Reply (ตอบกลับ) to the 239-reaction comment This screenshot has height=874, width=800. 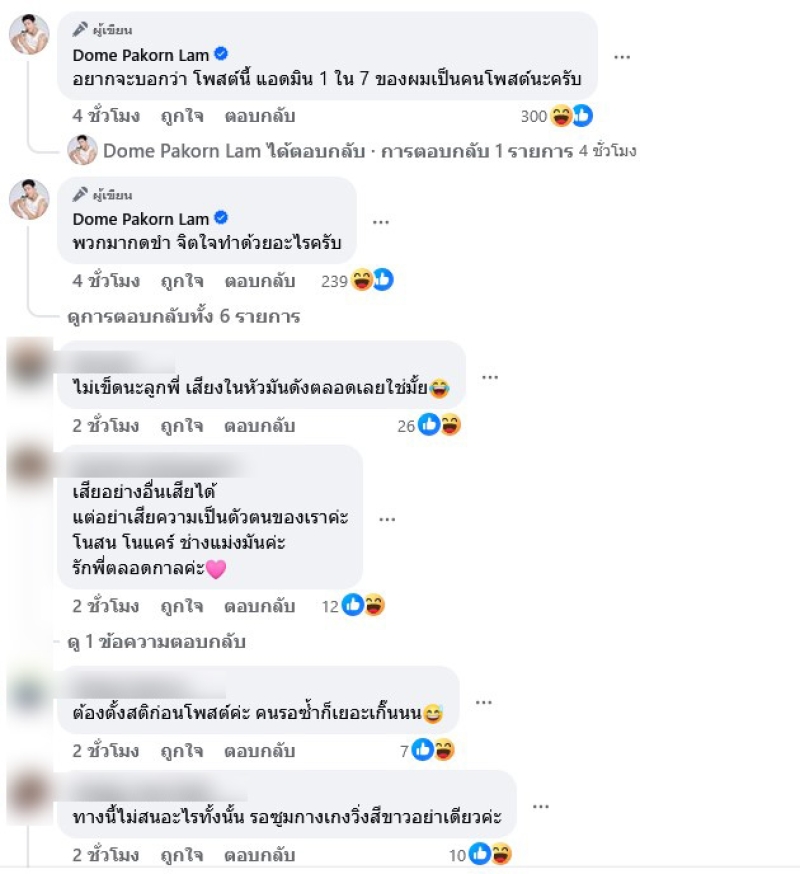pyautogui.click(x=260, y=281)
